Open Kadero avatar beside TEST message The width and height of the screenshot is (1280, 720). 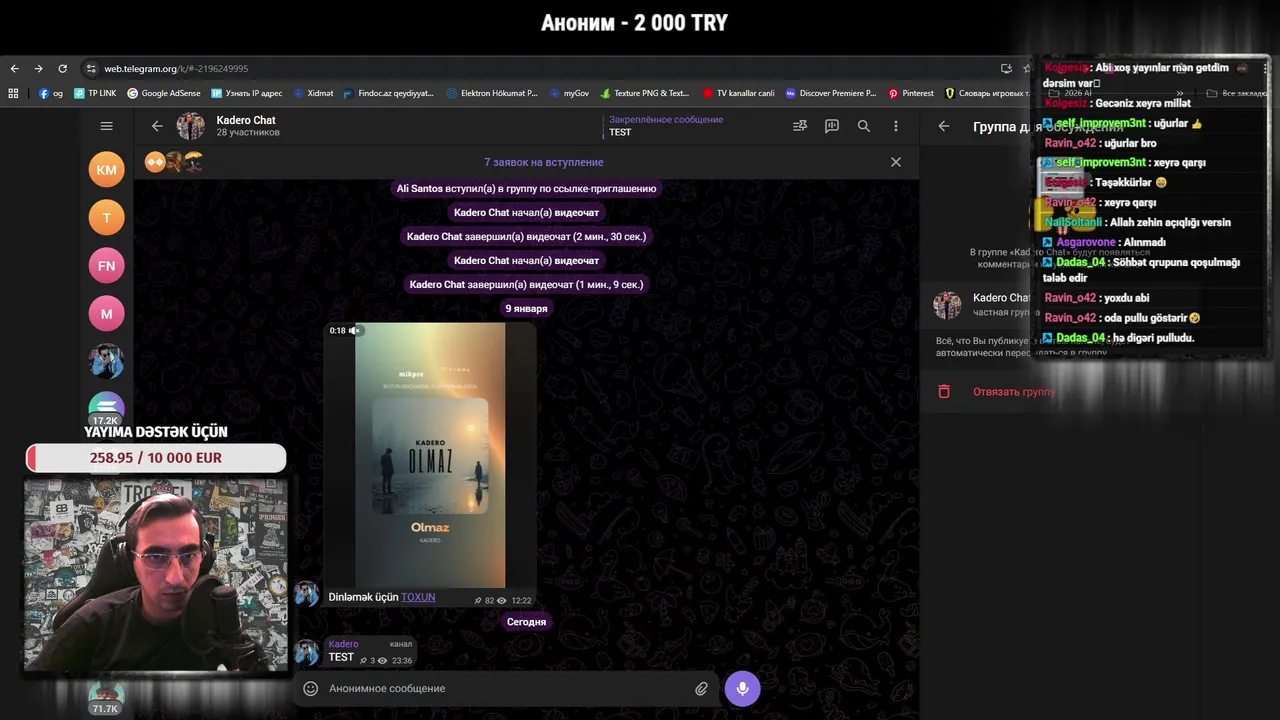(306, 653)
